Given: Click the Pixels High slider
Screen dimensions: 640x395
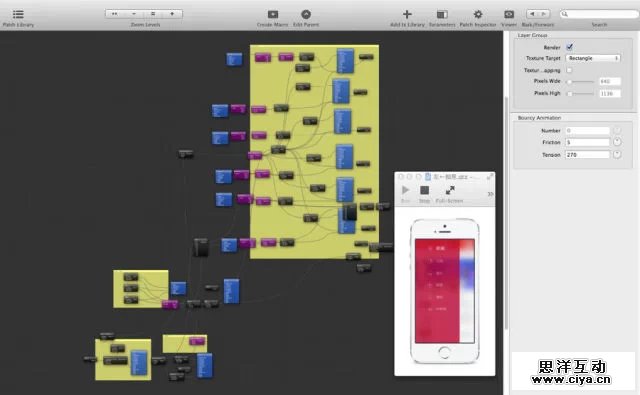Looking at the screenshot, I should (580, 93).
